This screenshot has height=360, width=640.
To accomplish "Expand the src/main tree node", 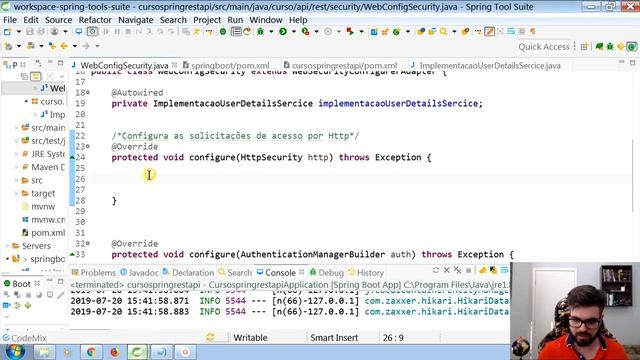I will click(x=16, y=128).
